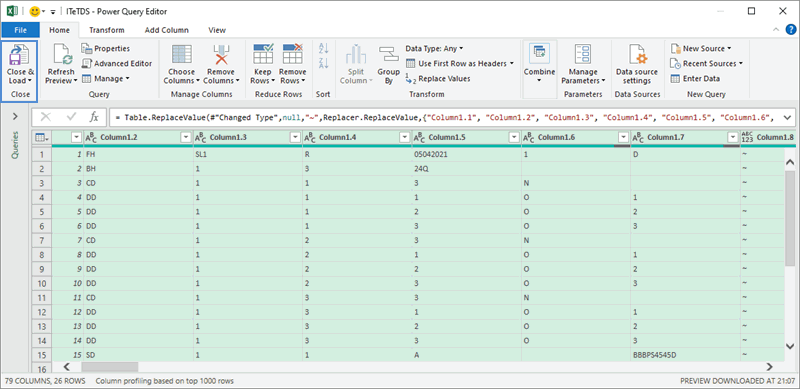
Task: Click the SD cell in row 15
Action: [138, 354]
